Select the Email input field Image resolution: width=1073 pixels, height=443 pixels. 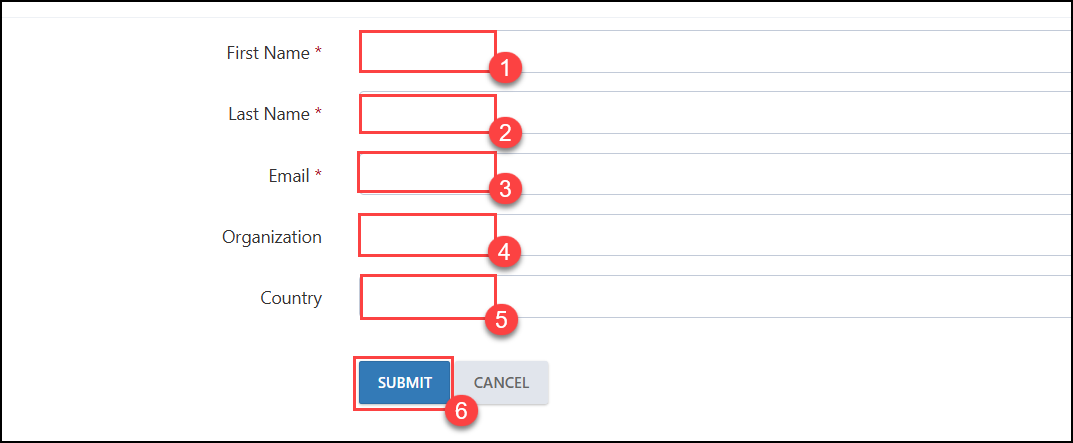point(716,174)
